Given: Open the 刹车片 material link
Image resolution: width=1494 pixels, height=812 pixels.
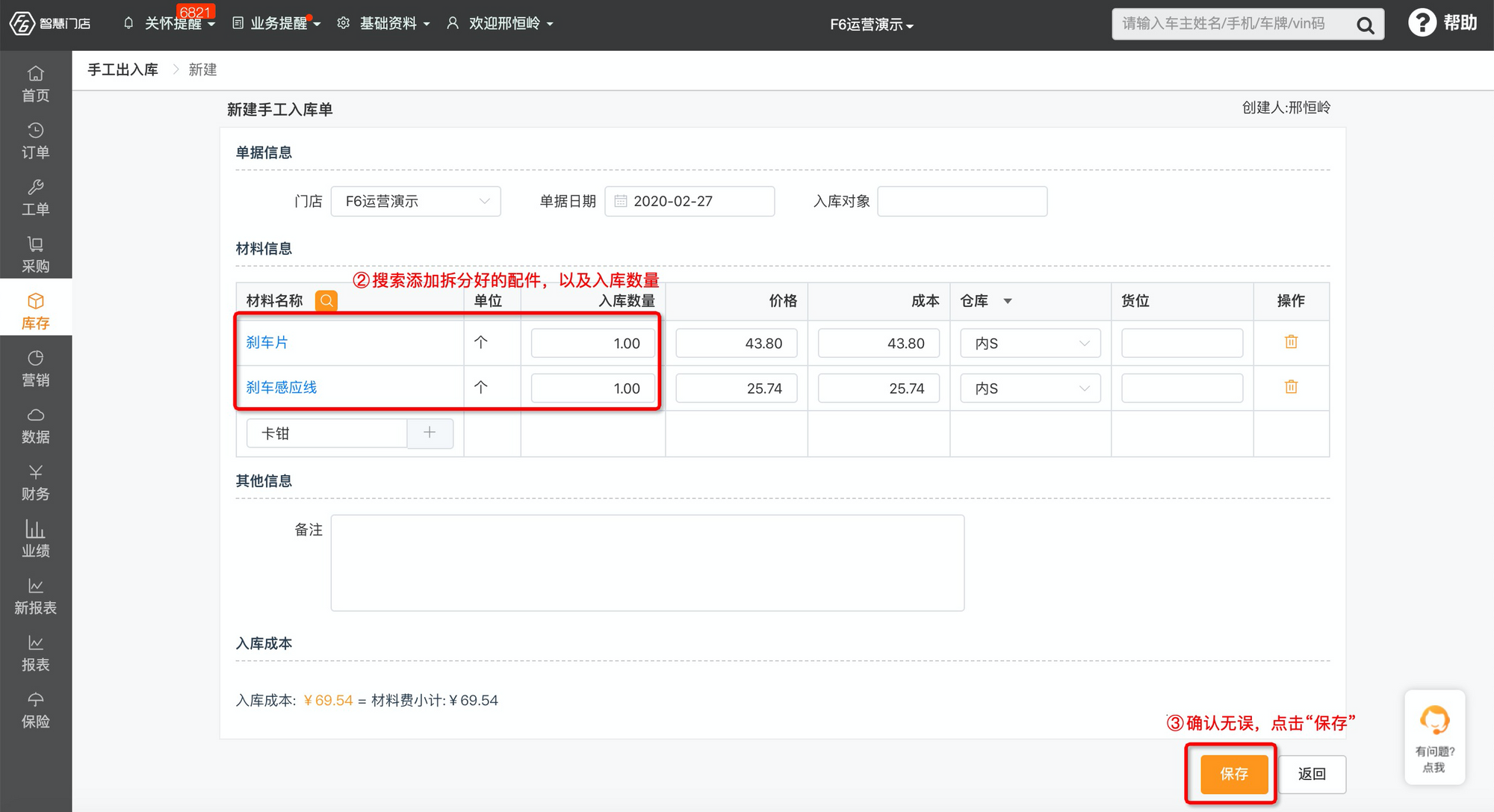Looking at the screenshot, I should (x=267, y=342).
